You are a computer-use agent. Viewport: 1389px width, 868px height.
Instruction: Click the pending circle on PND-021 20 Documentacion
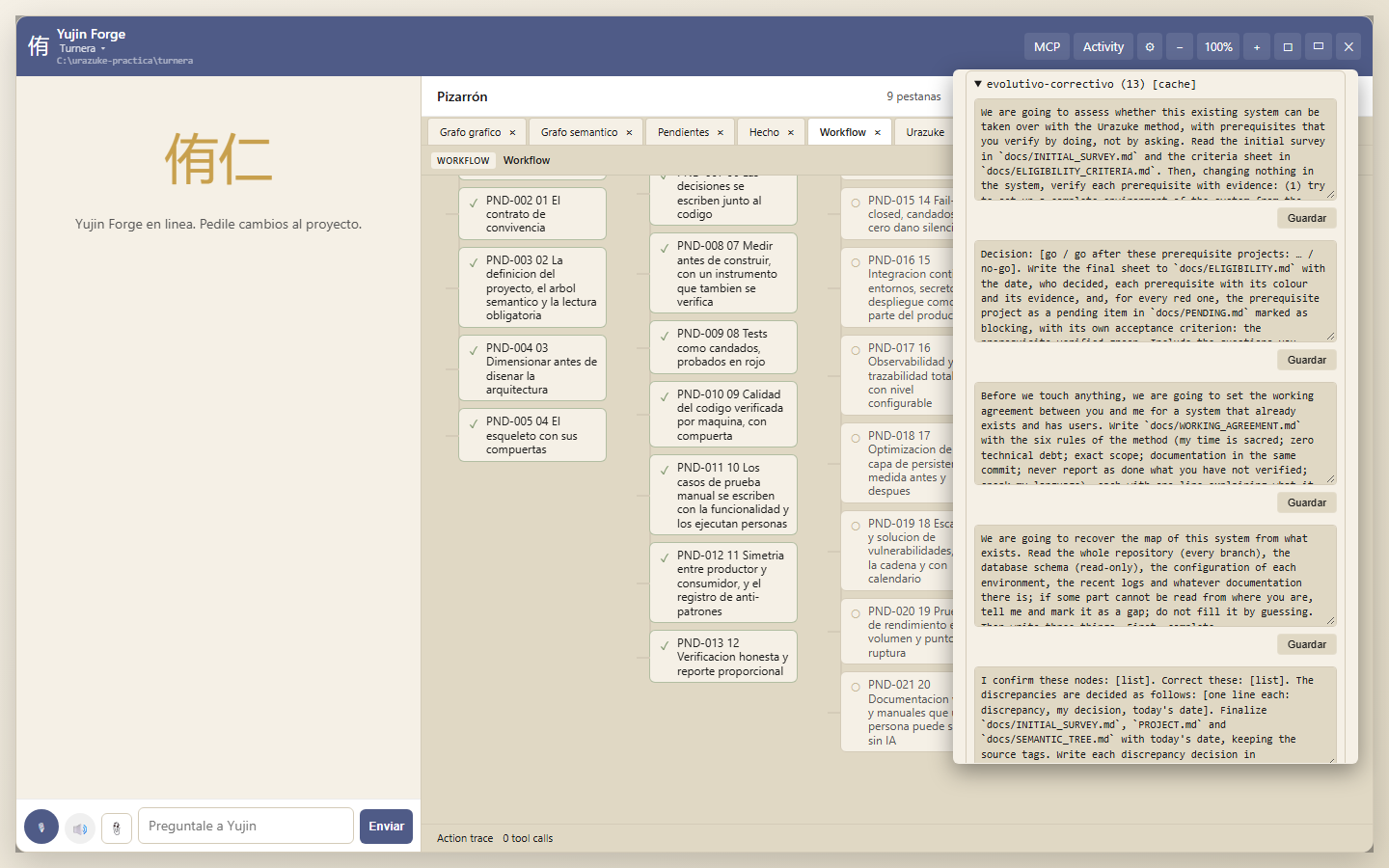(x=856, y=687)
